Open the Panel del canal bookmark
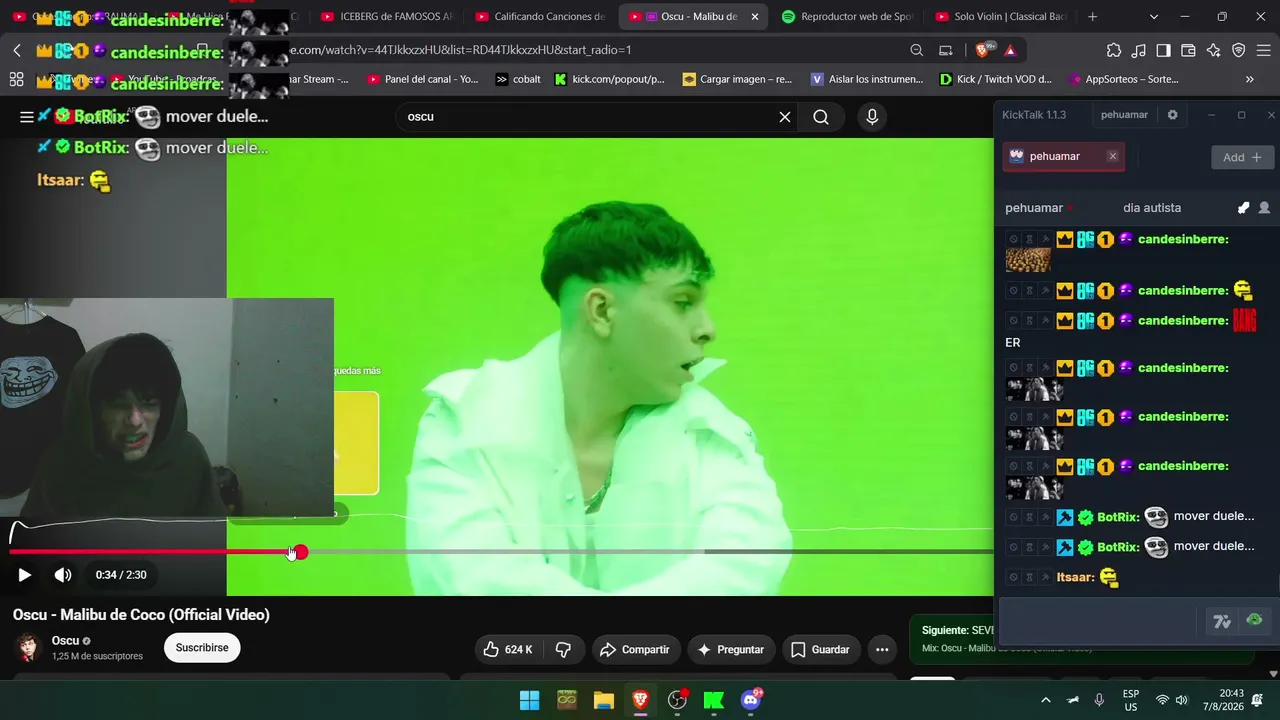 (x=423, y=79)
